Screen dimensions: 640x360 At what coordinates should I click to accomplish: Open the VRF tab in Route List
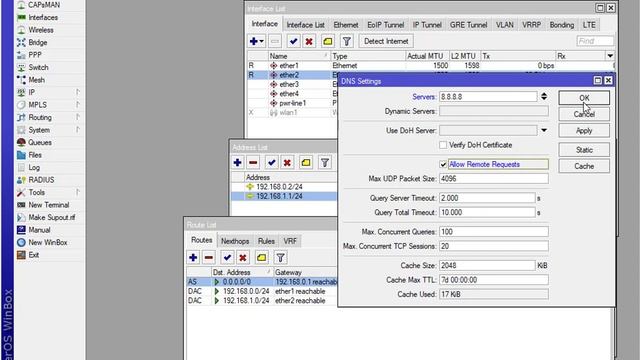tap(290, 241)
